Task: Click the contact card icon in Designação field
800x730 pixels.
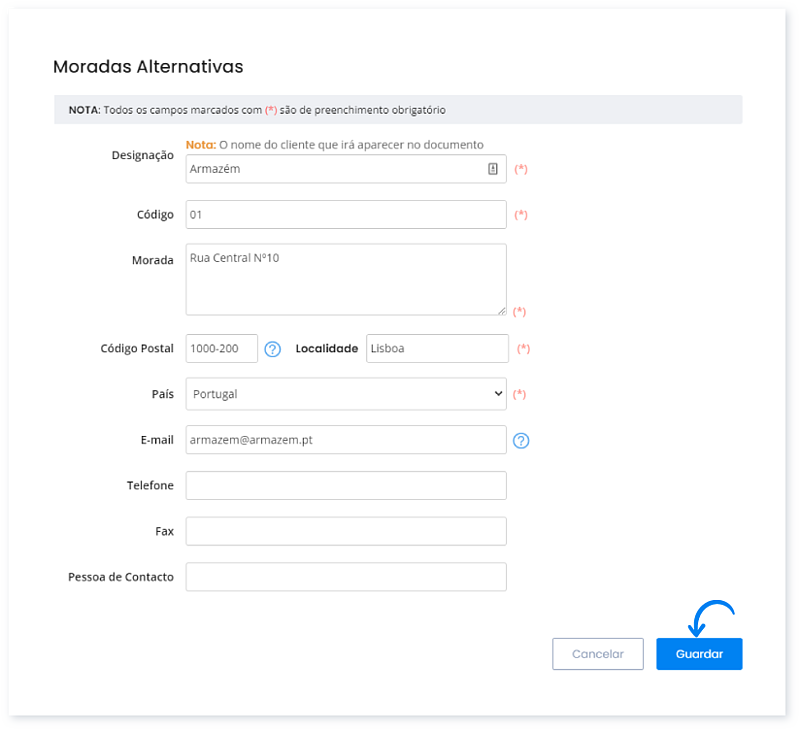Action: 492,169
